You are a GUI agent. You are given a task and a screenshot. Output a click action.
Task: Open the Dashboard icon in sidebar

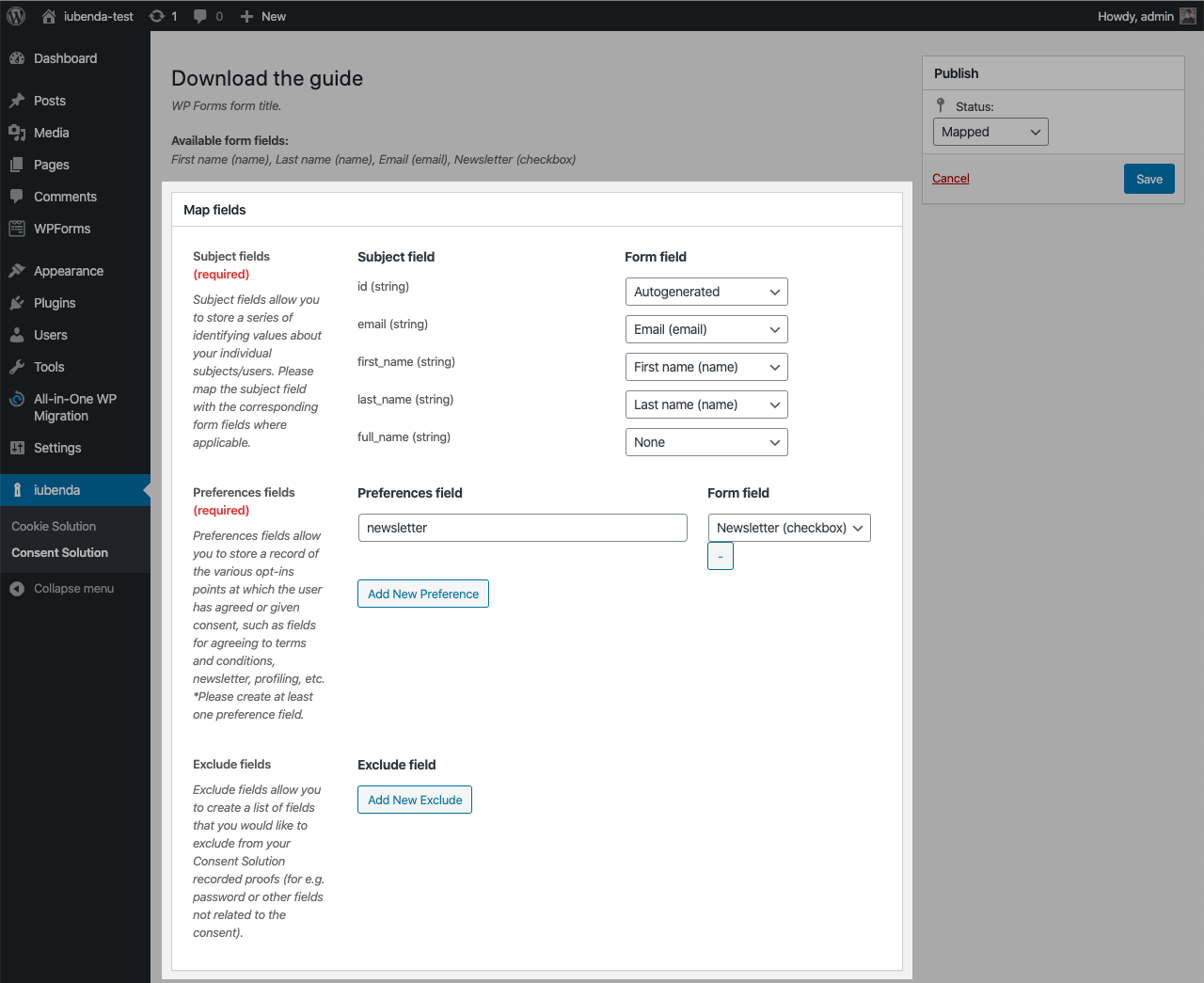coord(17,58)
